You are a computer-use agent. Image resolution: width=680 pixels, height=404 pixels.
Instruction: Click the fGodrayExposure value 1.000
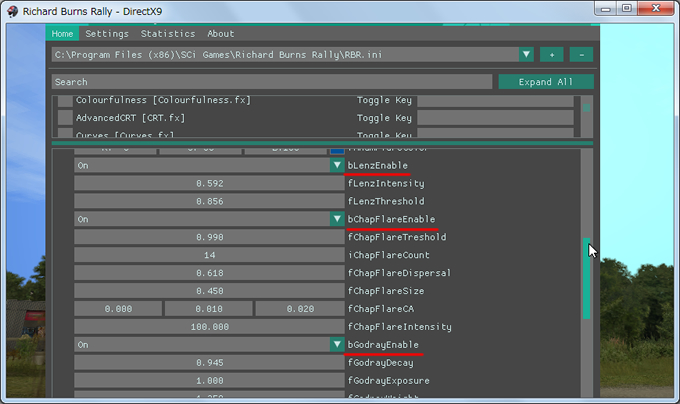pos(209,381)
